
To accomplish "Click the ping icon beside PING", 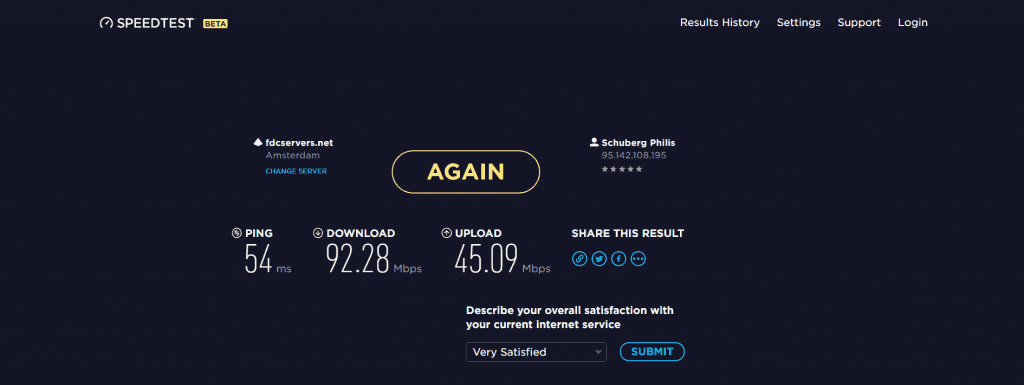I will pyautogui.click(x=236, y=233).
